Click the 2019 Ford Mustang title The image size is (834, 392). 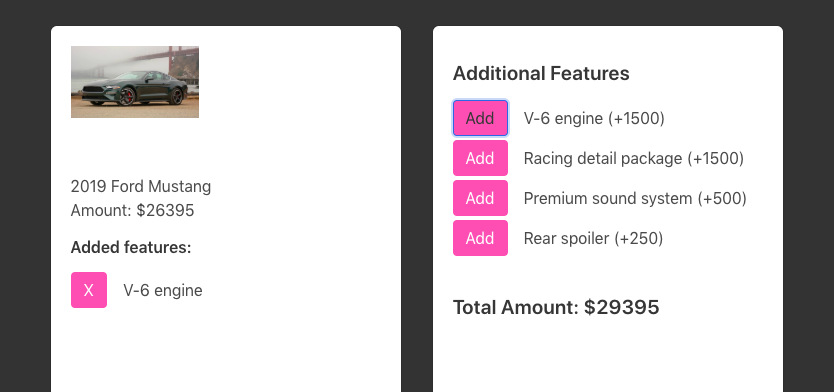141,186
